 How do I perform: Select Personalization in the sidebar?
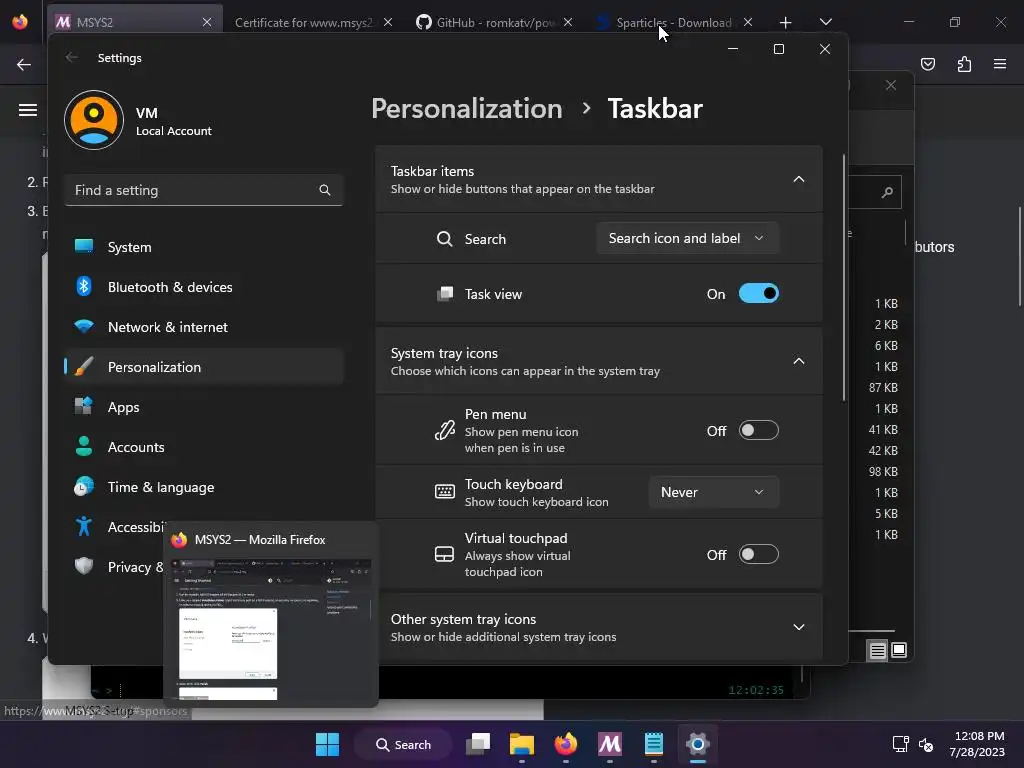click(204, 367)
